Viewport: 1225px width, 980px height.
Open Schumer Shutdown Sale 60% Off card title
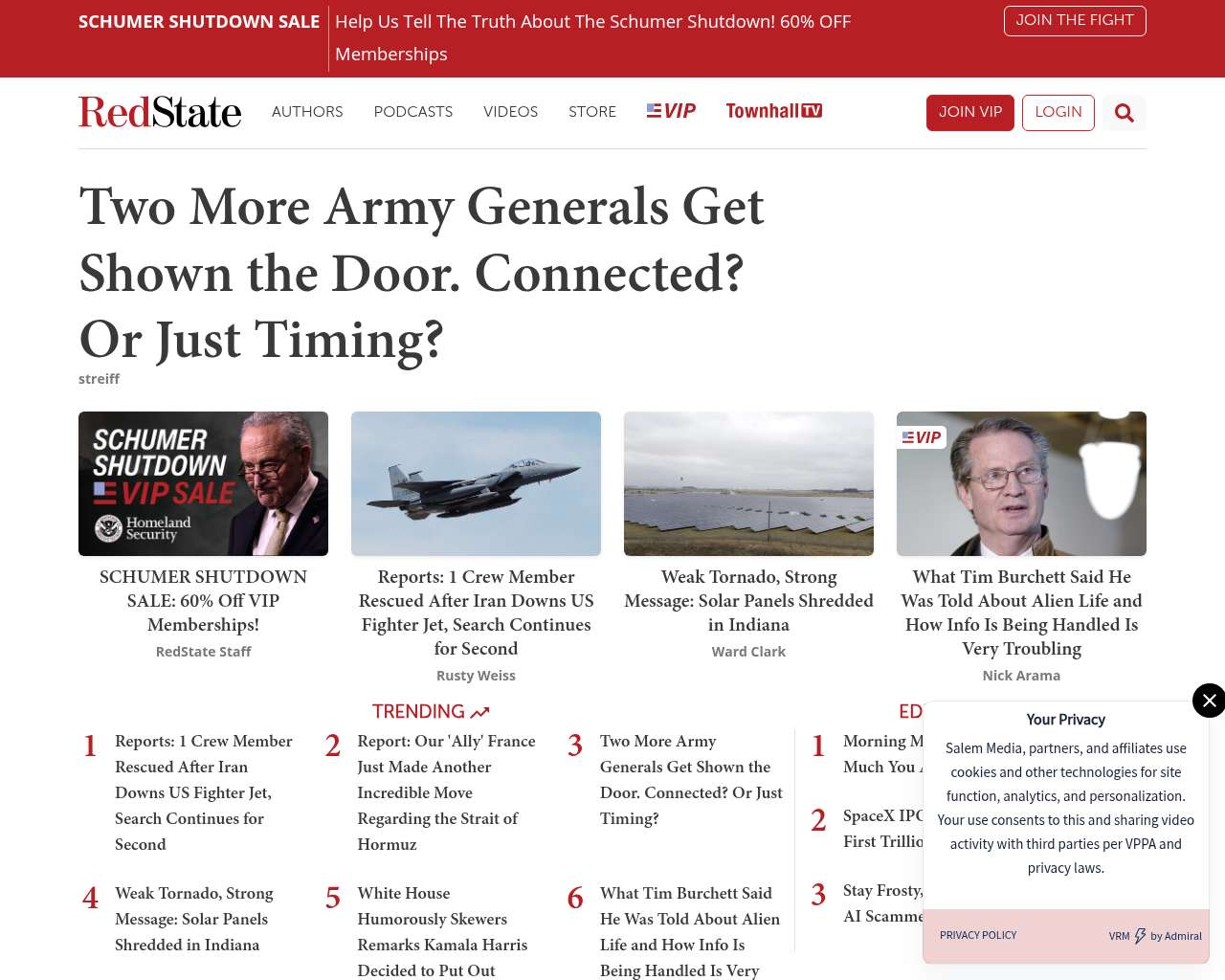coord(203,601)
